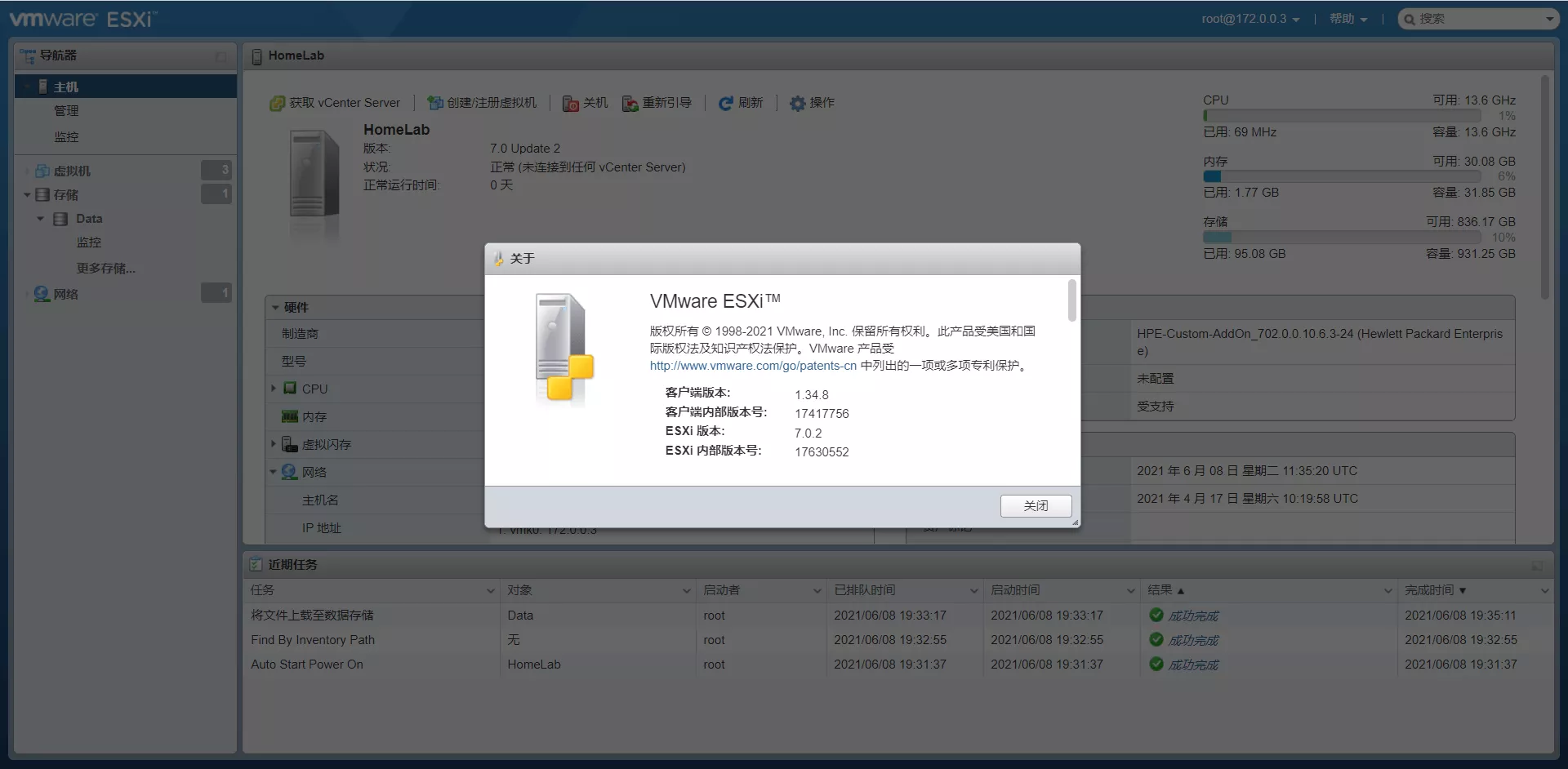Select Manage under Host in navigator
Image resolution: width=1568 pixels, height=769 pixels.
(x=66, y=111)
